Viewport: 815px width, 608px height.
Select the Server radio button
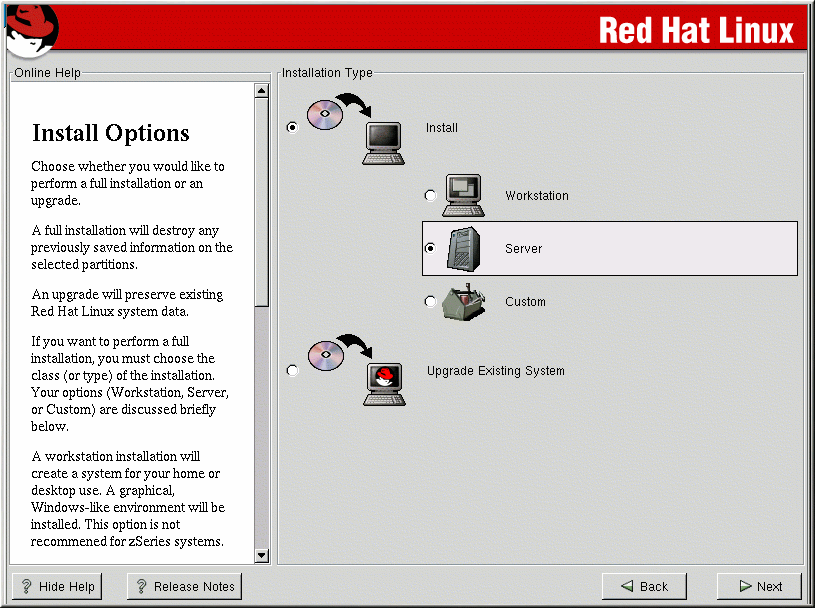430,249
